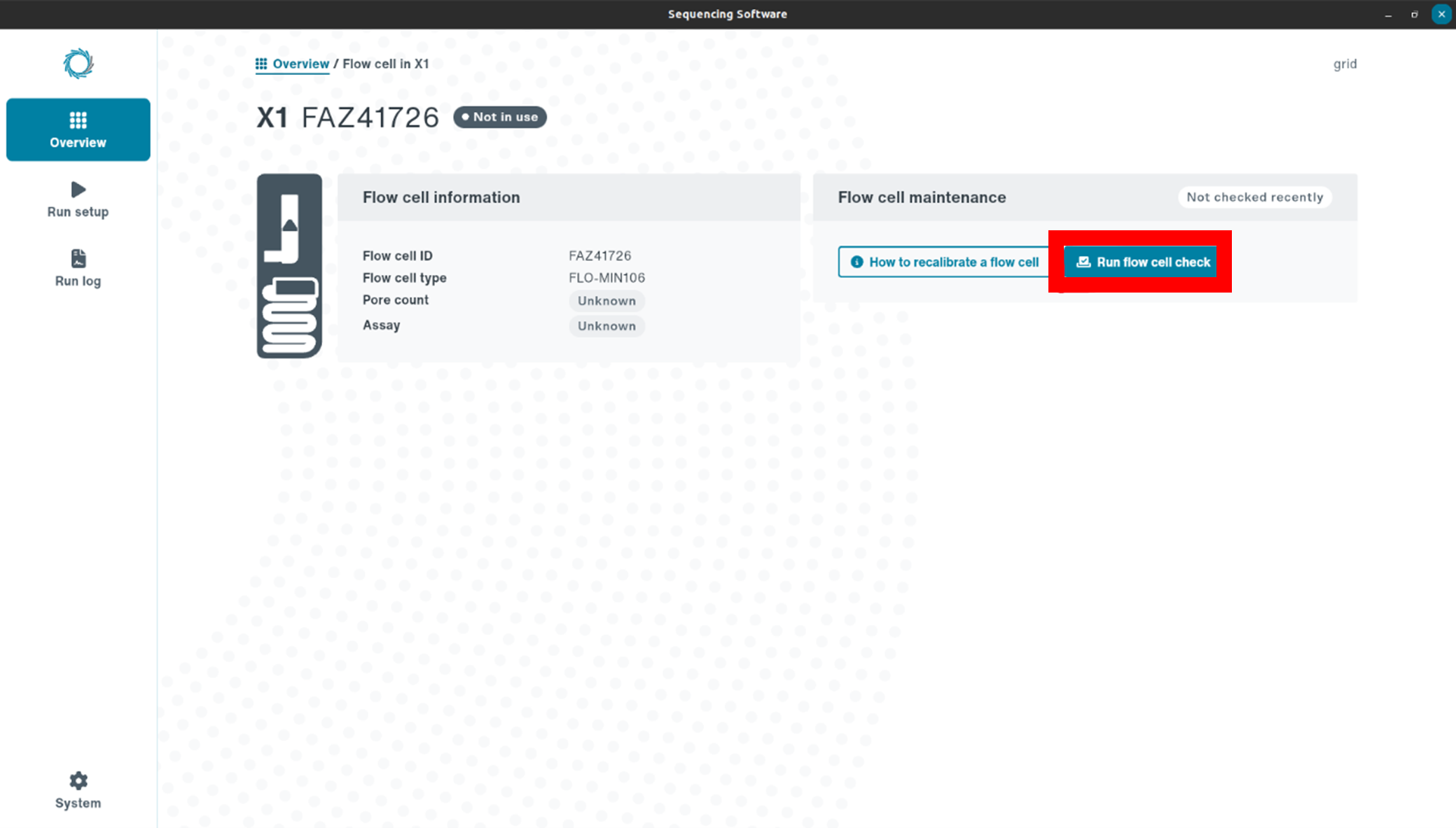Click the Run flow cell check icon
This screenshot has width=1456, height=828.
coord(1083,262)
